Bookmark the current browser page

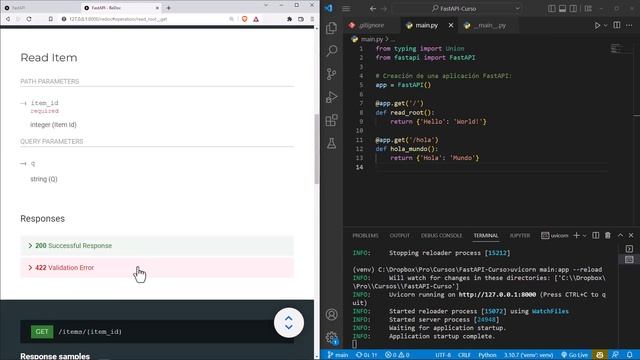(x=51, y=19)
